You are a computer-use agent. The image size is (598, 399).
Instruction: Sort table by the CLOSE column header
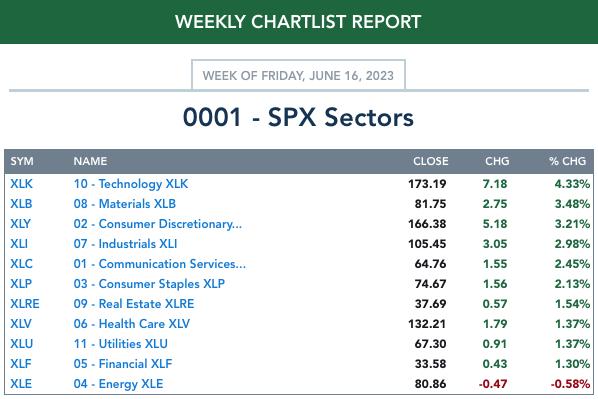431,161
